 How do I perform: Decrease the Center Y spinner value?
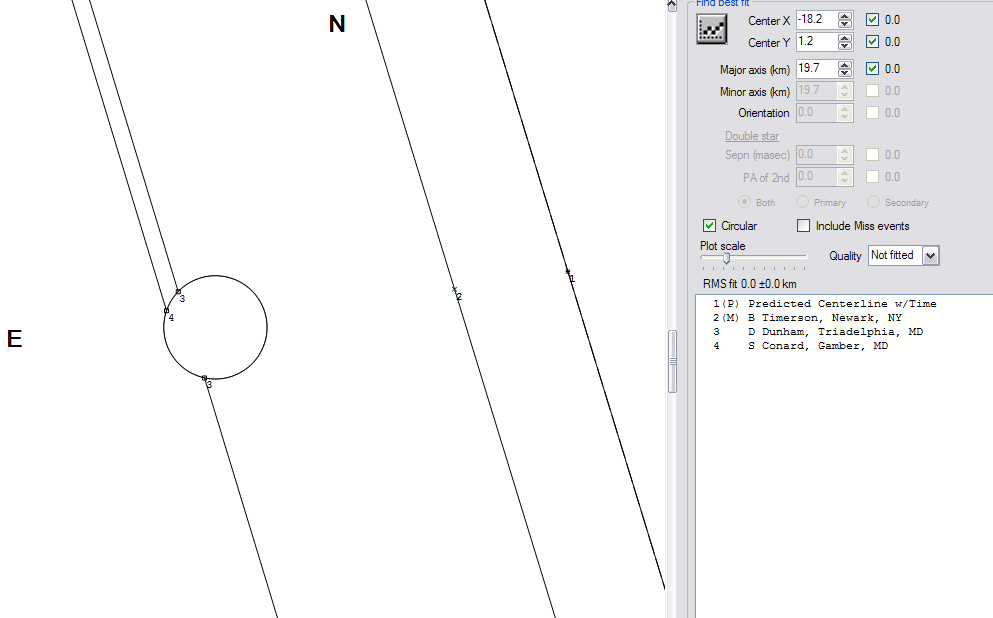pos(845,46)
